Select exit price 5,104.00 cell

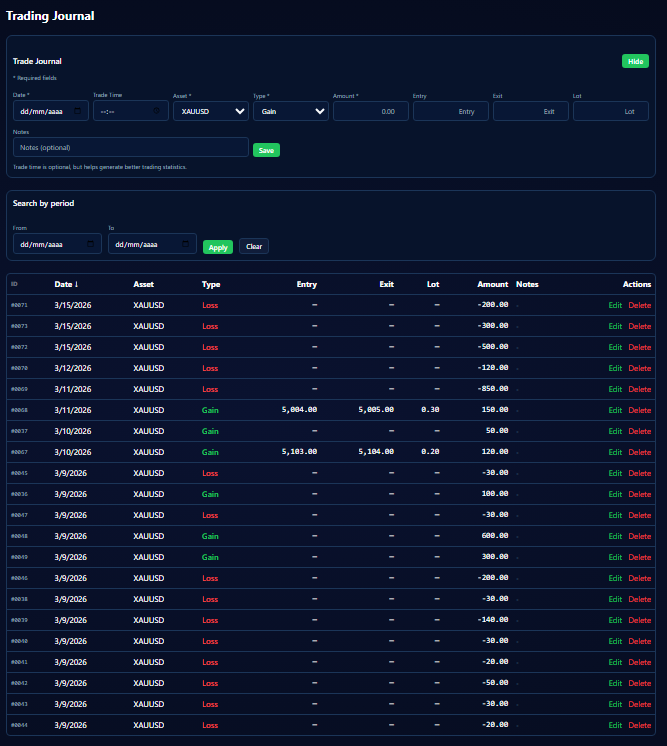pyautogui.click(x=376, y=451)
